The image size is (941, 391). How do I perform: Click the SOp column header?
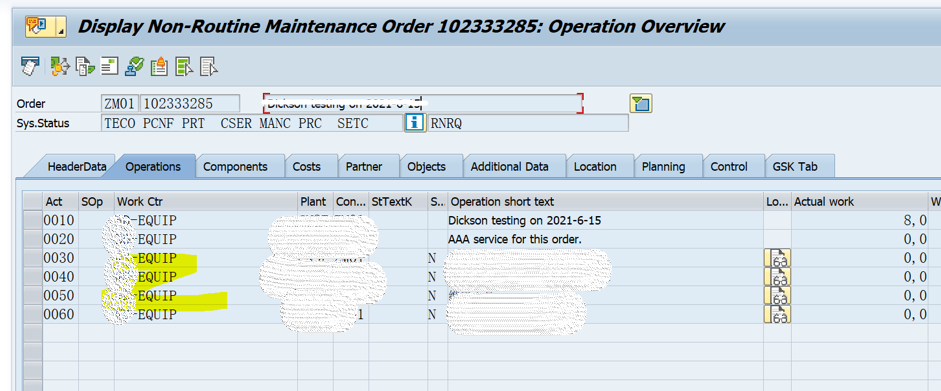(97, 201)
